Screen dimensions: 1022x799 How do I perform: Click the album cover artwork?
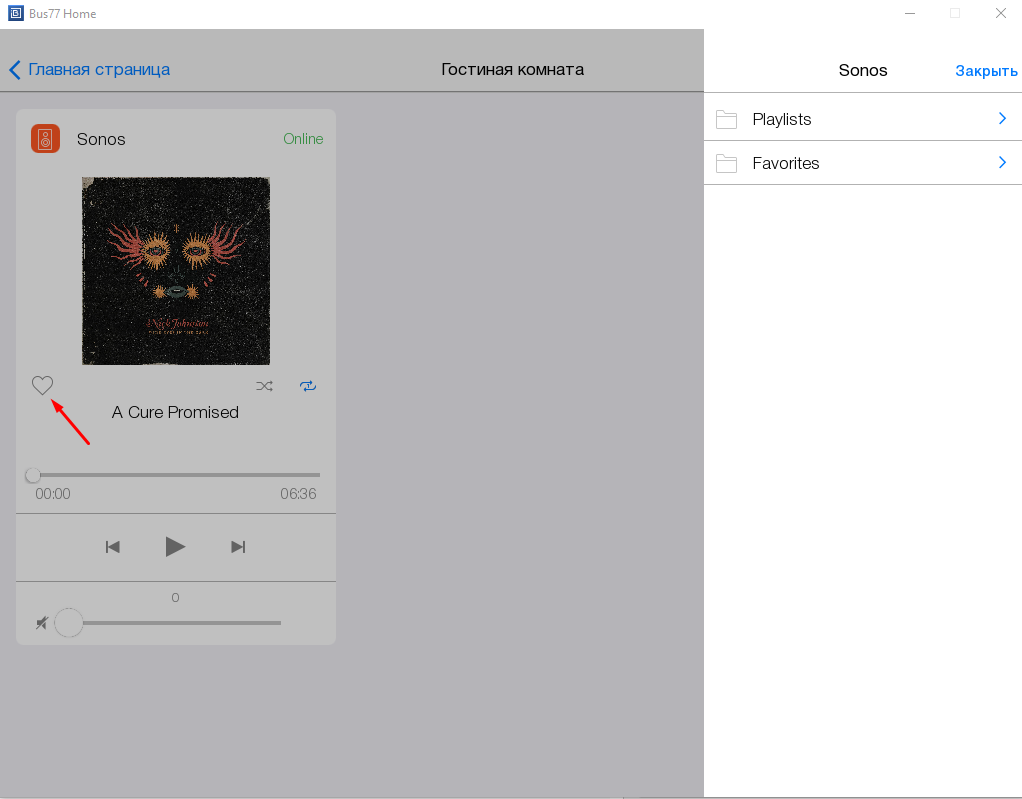point(176,270)
